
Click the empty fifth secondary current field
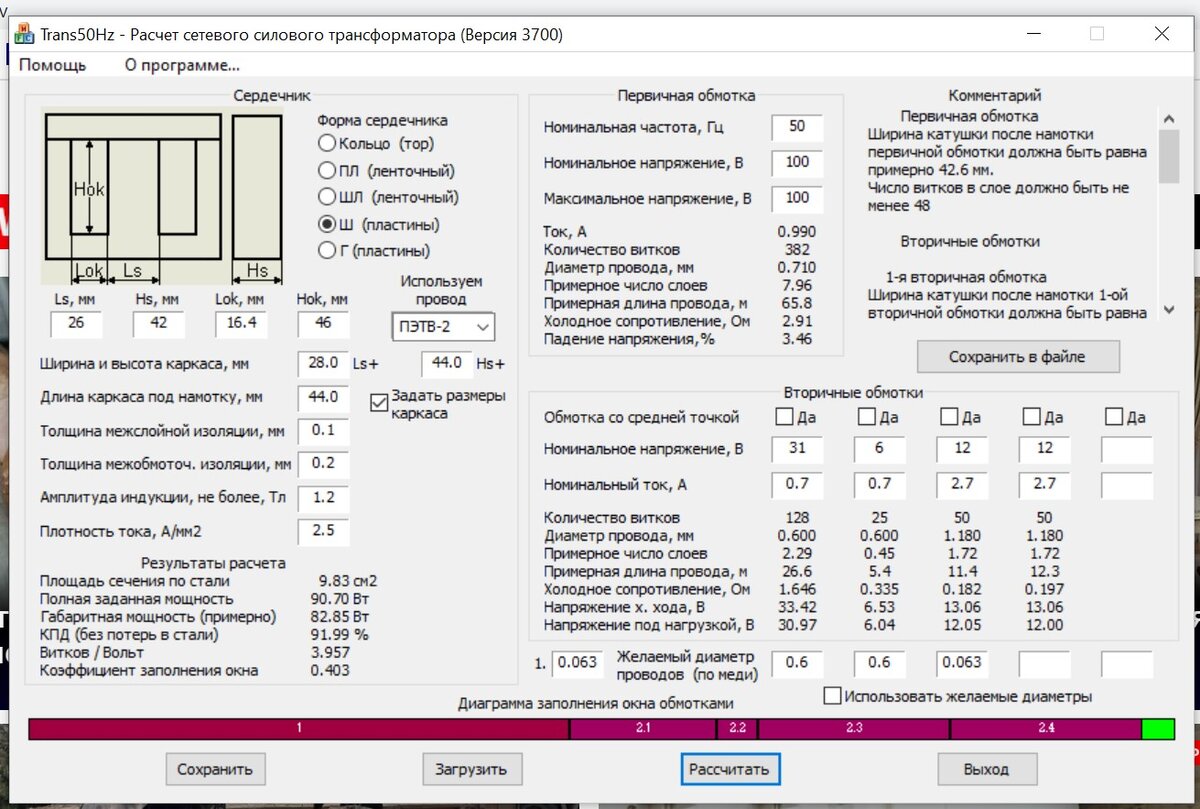pos(1127,485)
